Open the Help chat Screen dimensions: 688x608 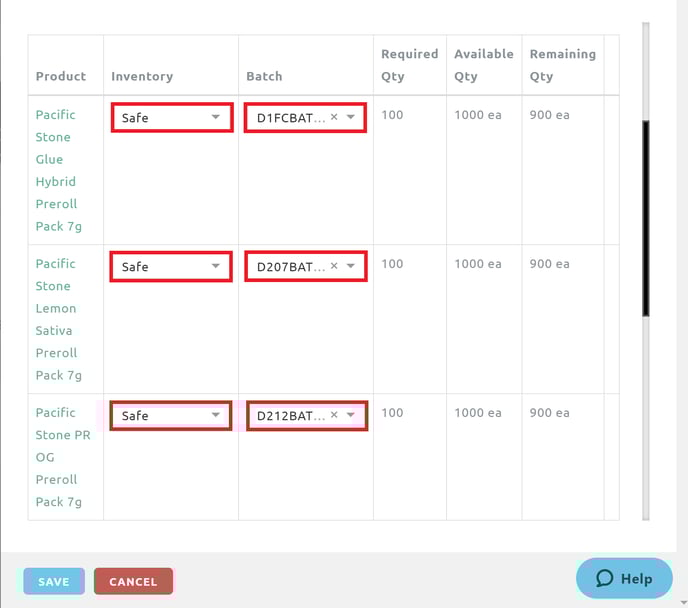pyautogui.click(x=624, y=579)
